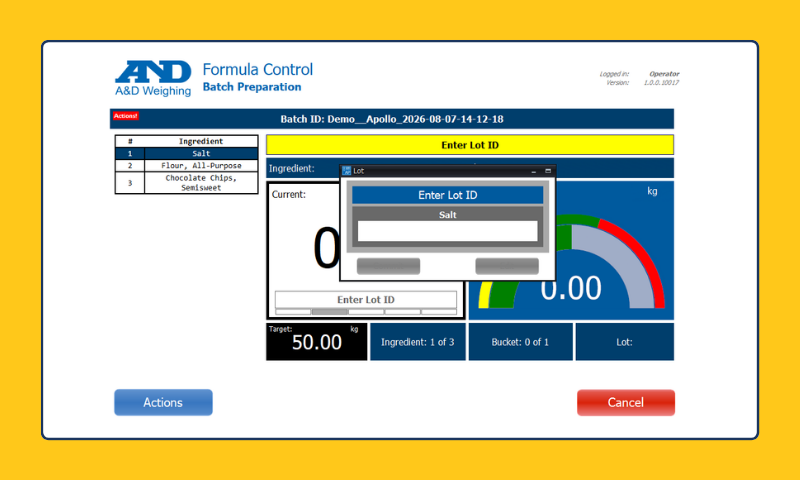
Task: Click the Bucket: 0 of 1 panel
Action: (520, 342)
